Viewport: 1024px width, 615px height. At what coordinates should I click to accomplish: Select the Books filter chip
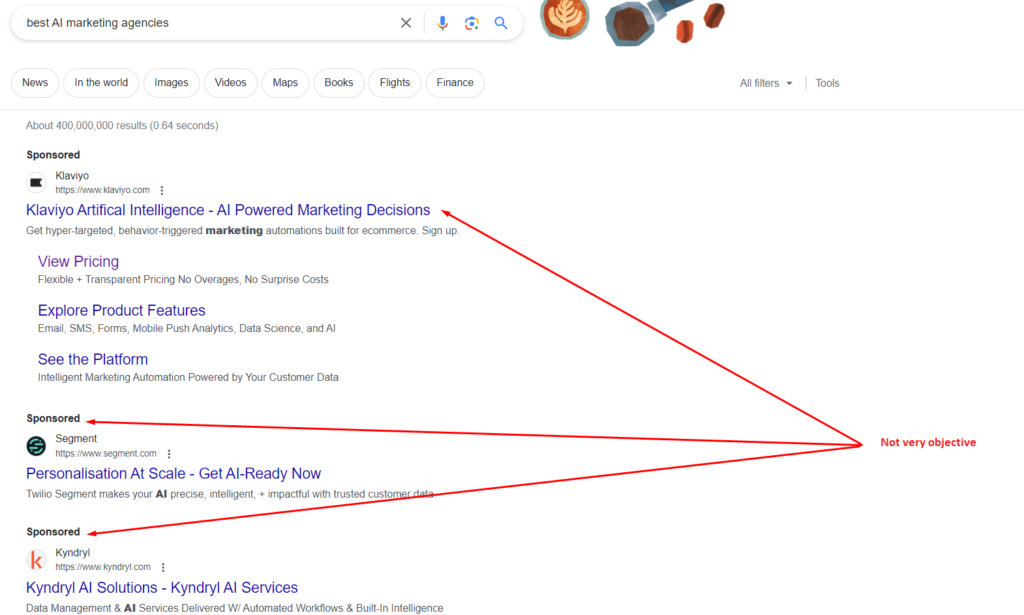pos(339,83)
